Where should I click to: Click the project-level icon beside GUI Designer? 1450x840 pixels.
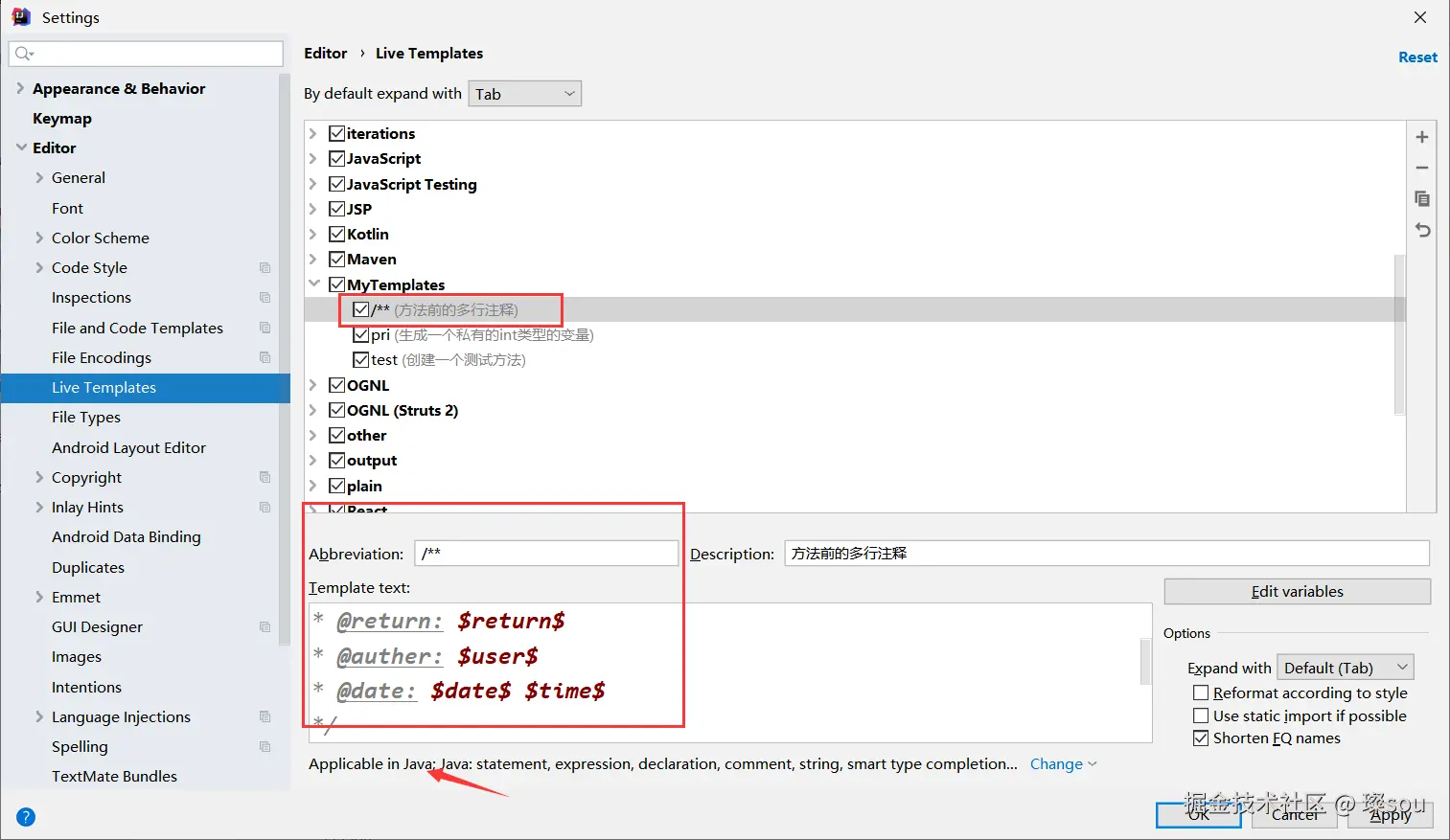tap(265, 626)
